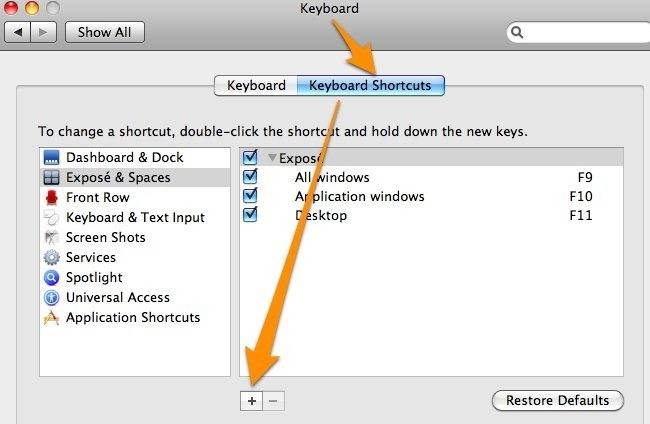This screenshot has height=424, width=650.
Task: Choose the Front Row red chair icon
Action: point(51,197)
